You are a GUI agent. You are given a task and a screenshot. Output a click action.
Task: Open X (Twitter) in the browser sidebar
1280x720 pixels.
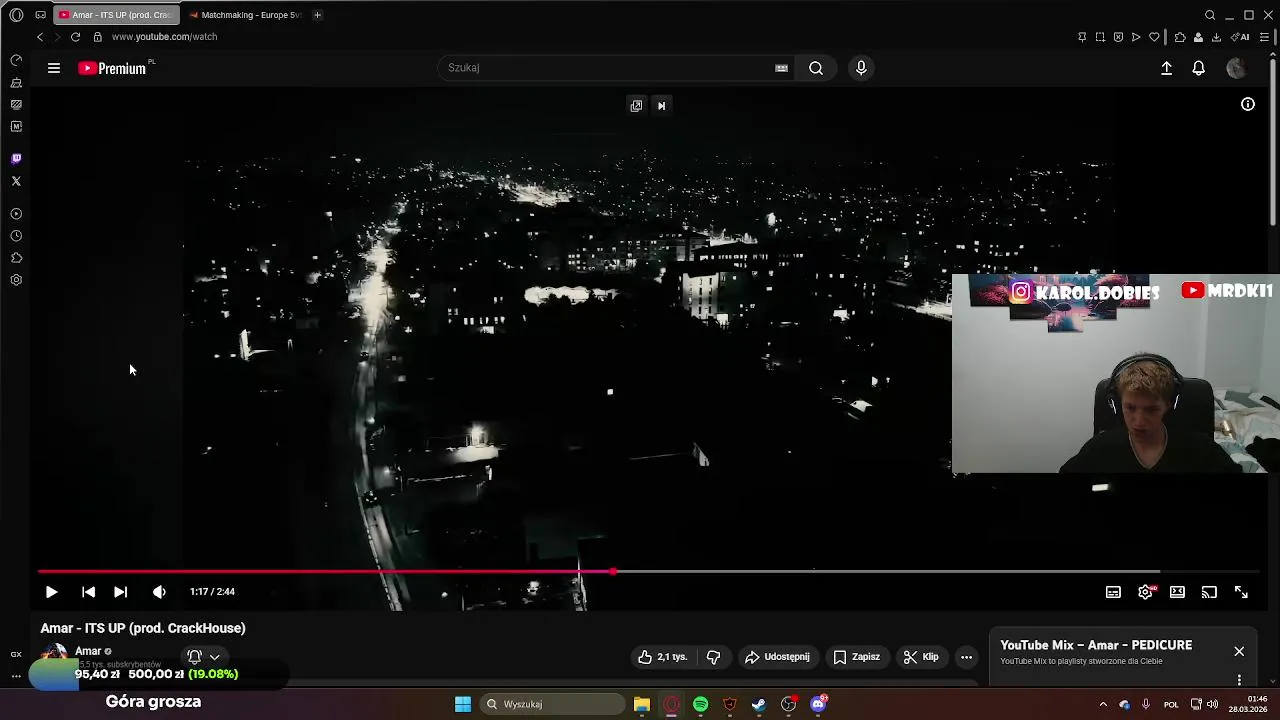point(16,181)
